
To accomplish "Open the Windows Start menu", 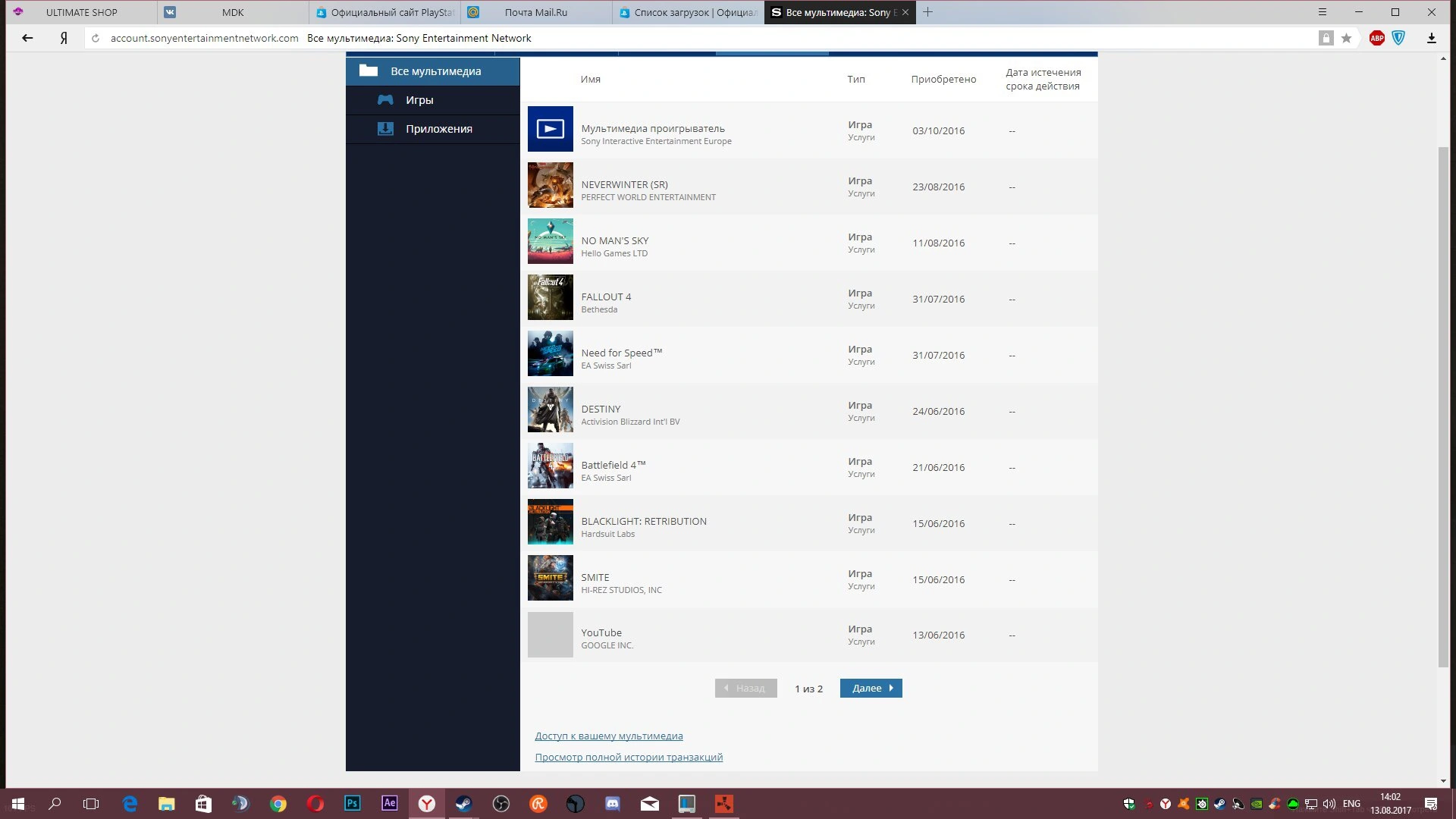I will (x=18, y=804).
